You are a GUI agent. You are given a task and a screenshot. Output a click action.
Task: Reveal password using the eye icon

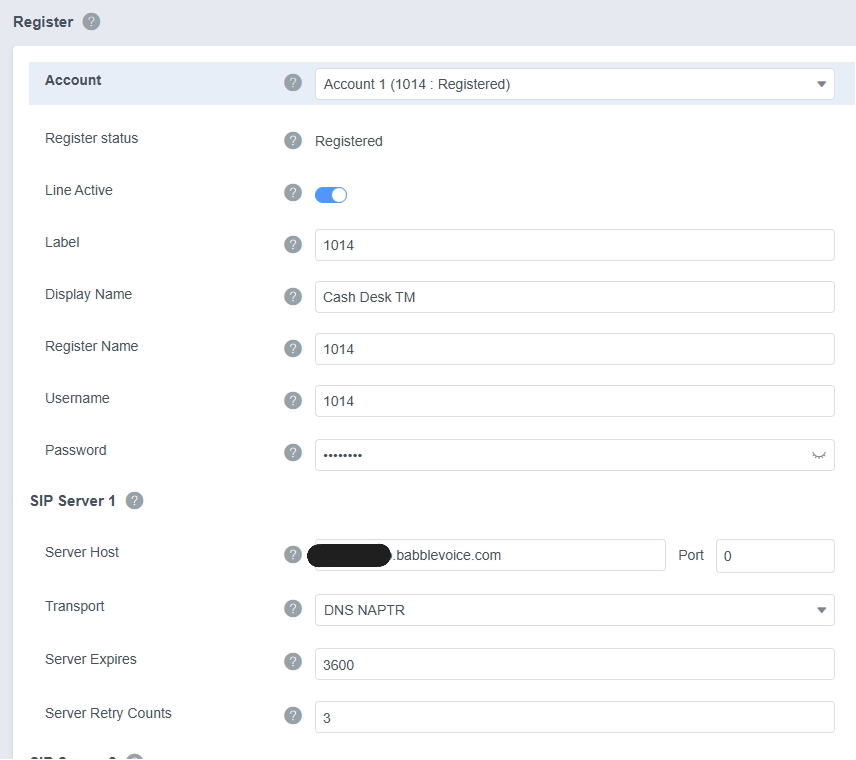click(x=819, y=455)
